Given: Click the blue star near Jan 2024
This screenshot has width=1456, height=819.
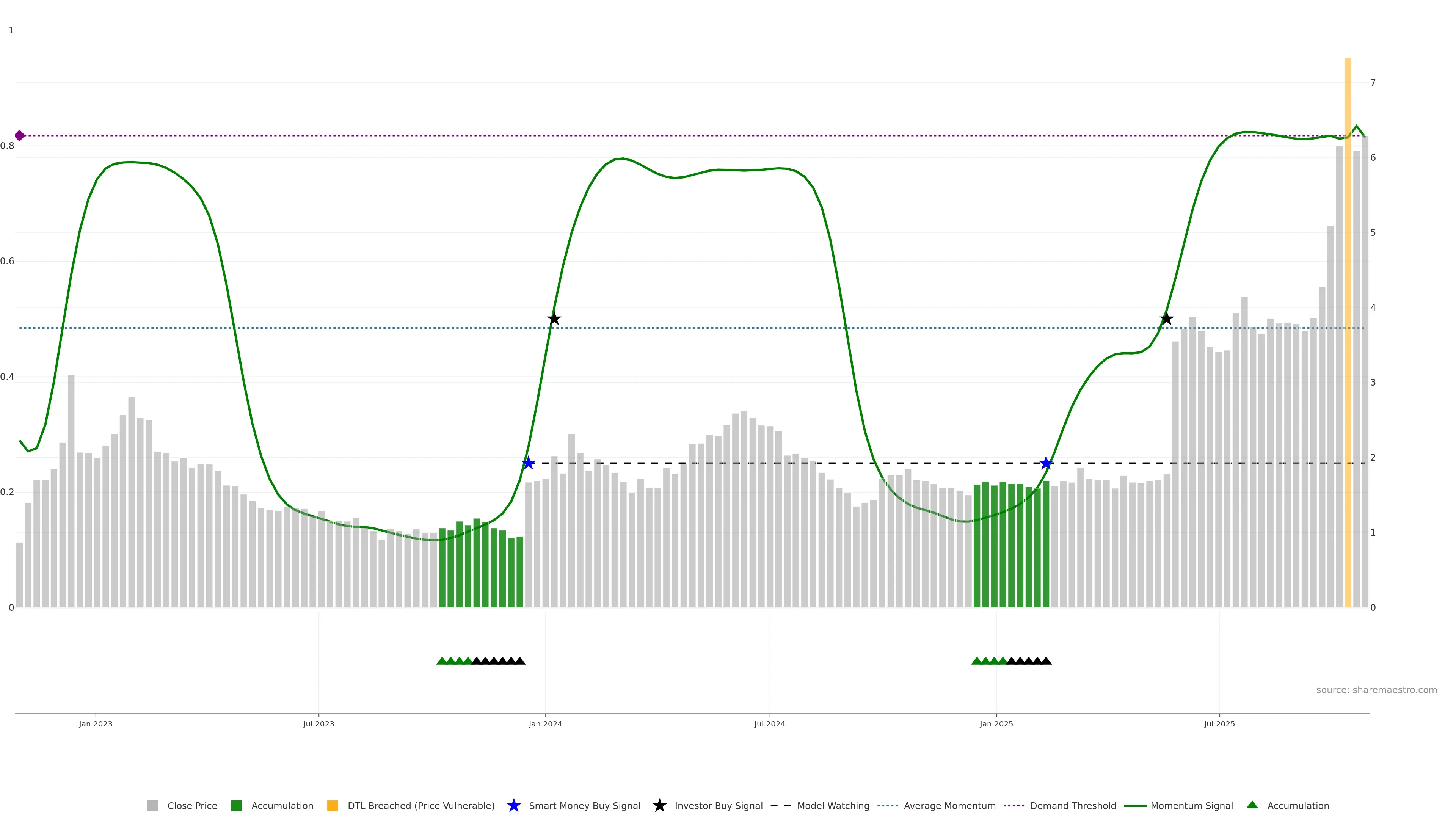Looking at the screenshot, I should click(528, 463).
